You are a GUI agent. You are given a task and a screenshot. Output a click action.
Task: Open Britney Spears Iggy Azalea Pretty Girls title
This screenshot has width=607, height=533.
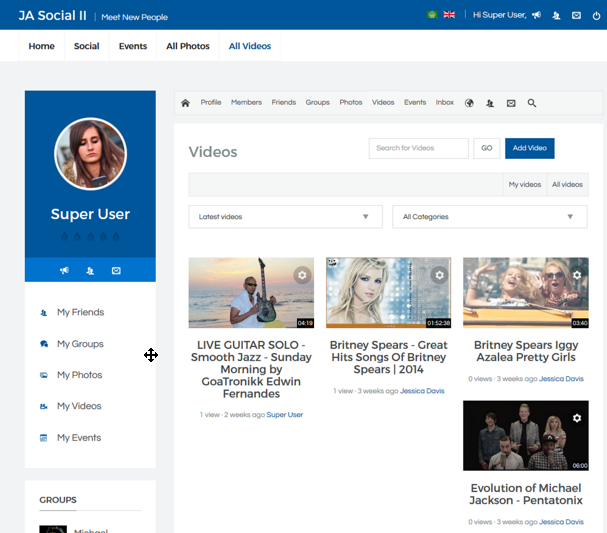point(526,351)
